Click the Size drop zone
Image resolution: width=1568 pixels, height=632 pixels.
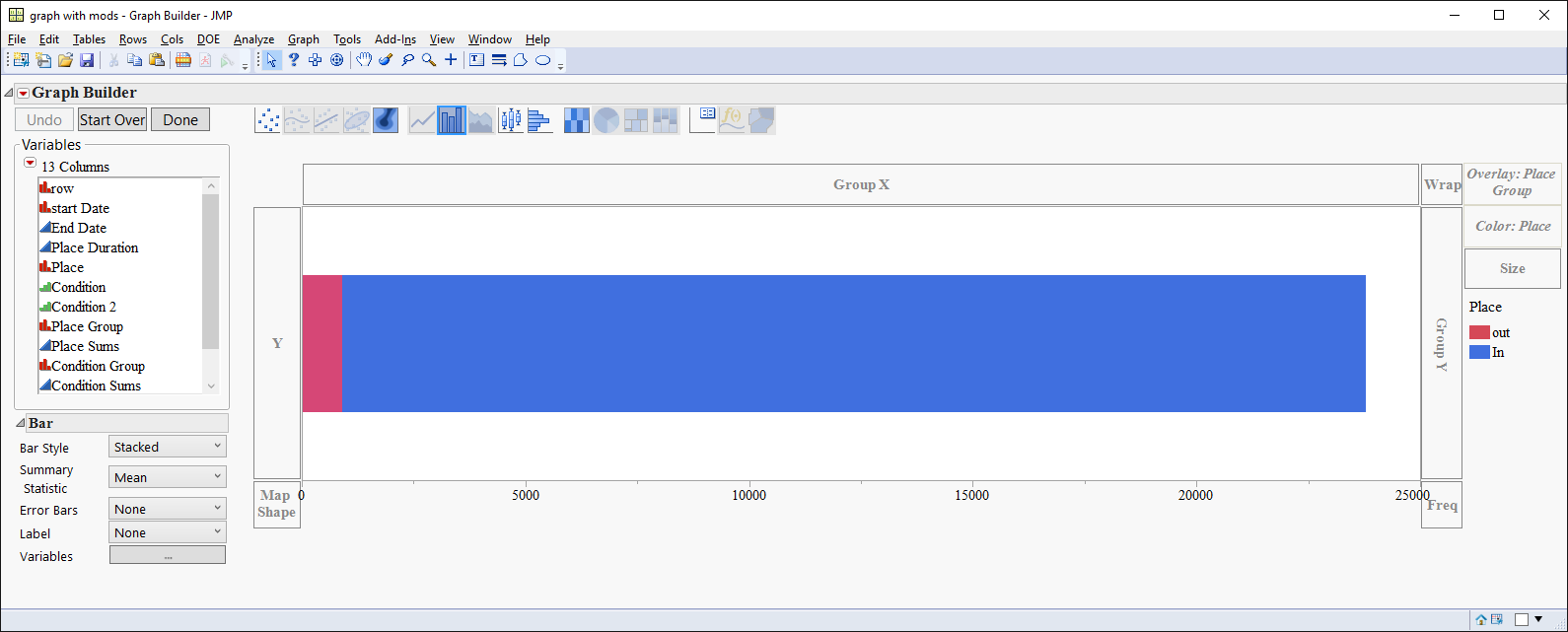coord(1512,268)
